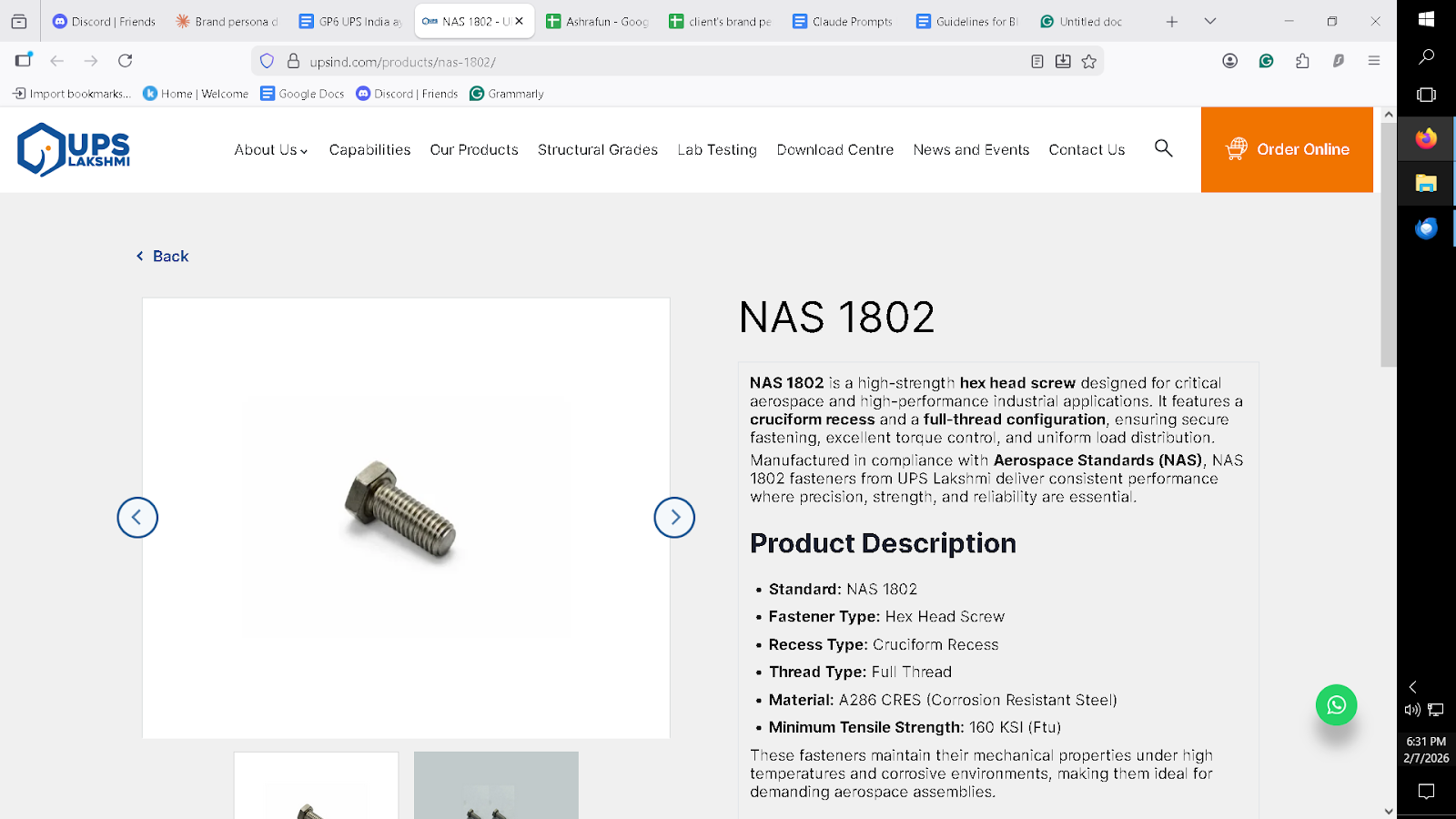Click the URL address field
This screenshot has height=819, width=1456.
(x=637, y=62)
